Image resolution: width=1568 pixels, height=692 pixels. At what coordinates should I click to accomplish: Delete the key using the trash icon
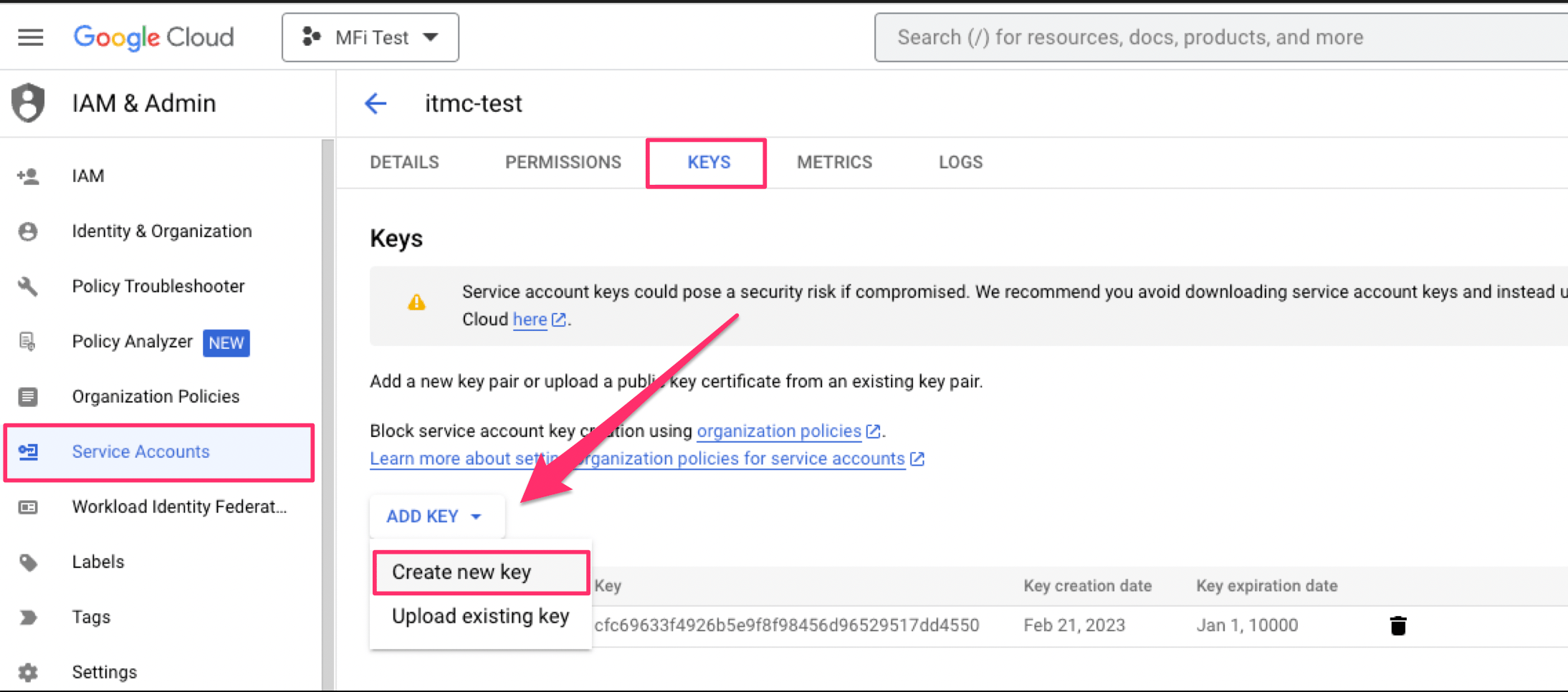[1397, 625]
